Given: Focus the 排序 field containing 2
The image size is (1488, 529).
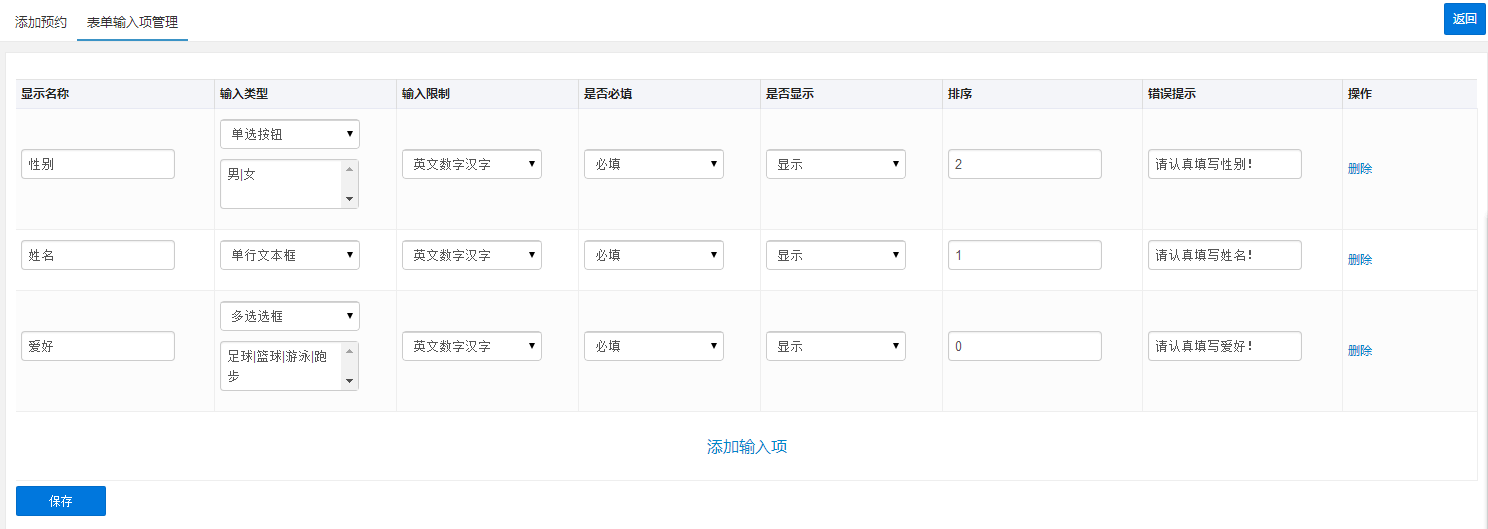Looking at the screenshot, I should click(1025, 164).
